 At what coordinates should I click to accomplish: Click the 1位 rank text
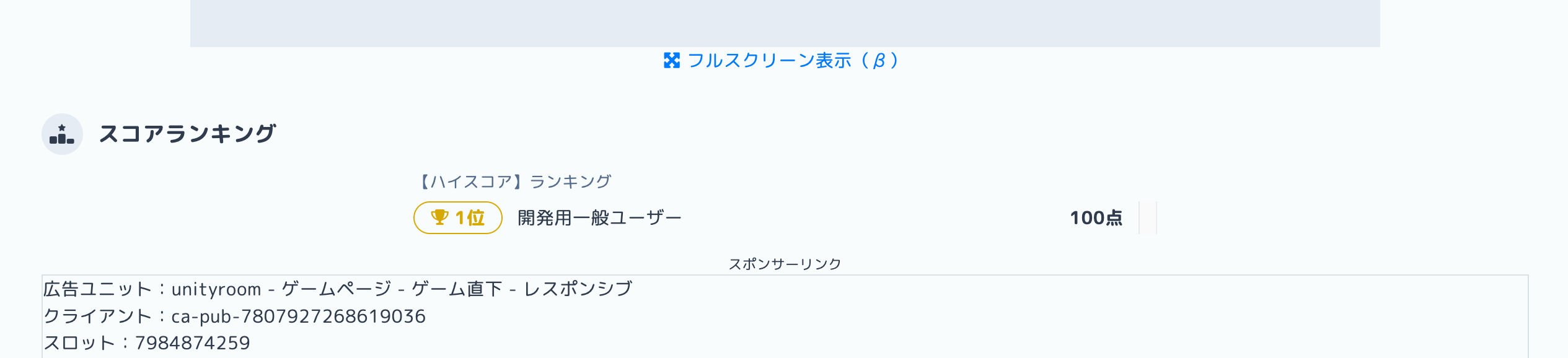(x=470, y=218)
